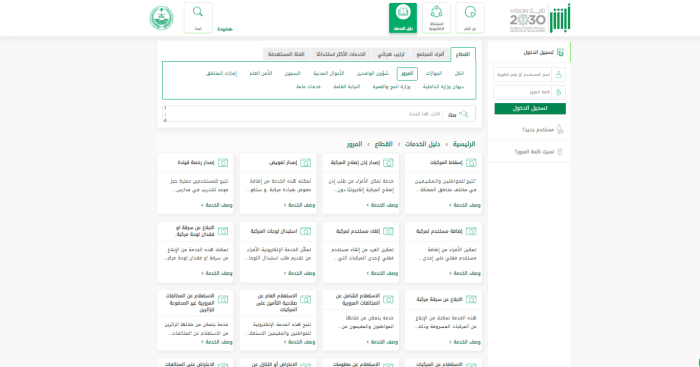The width and height of the screenshot is (700, 367).
Task: Click the forgot password lock icon
Action: click(560, 152)
